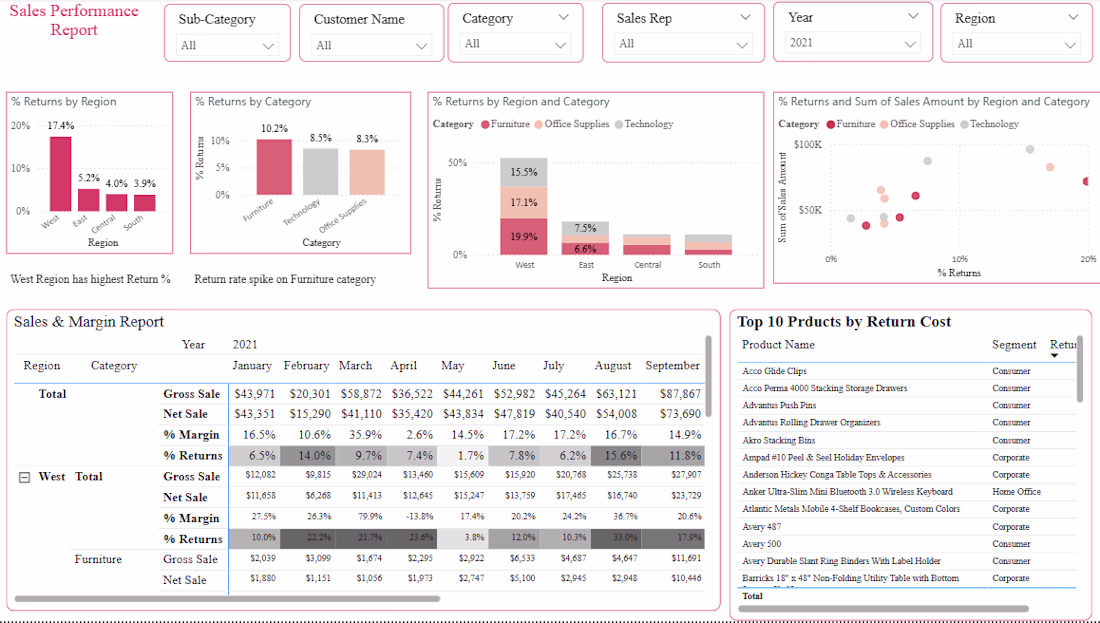1100x623 pixels.
Task: Open the Sales Rep All value dropdown
Action: (684, 44)
